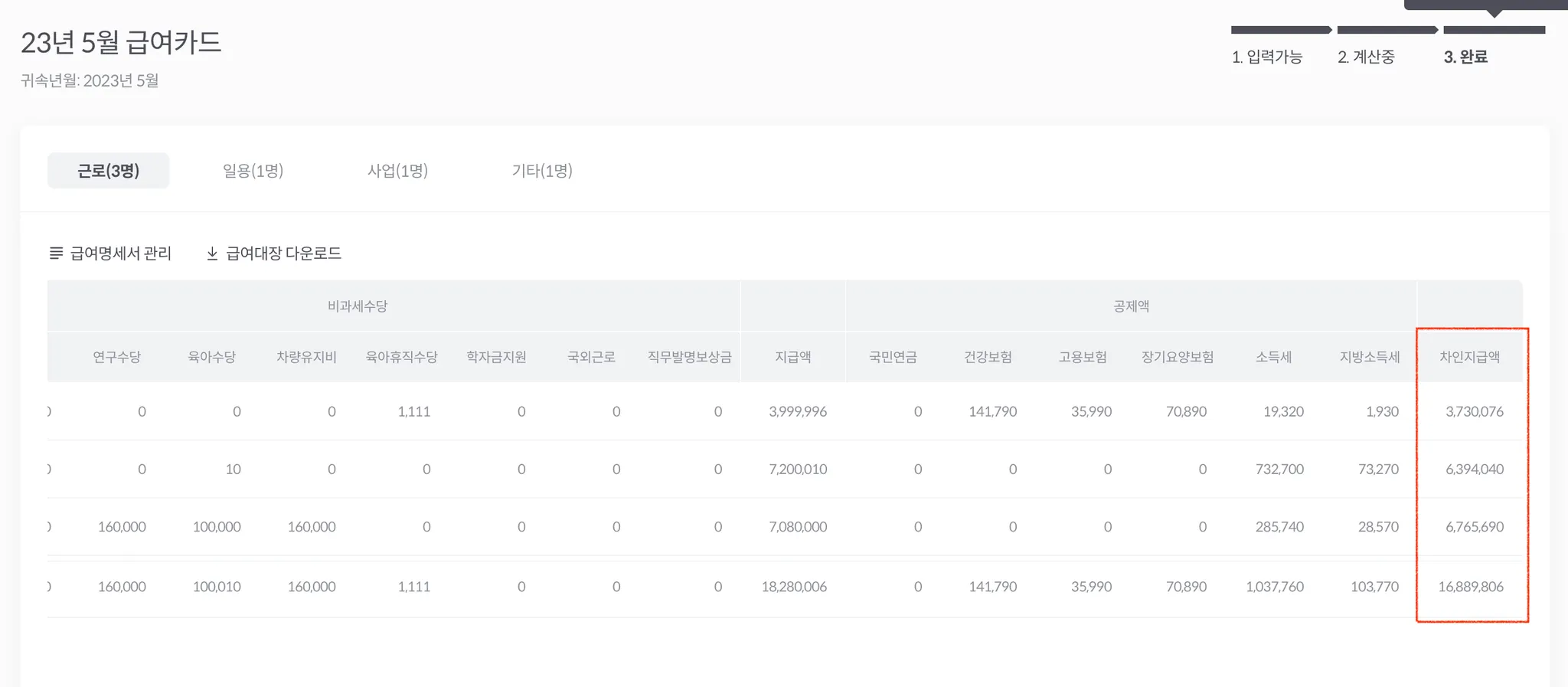Click the 16,889,806 total 차인지급액 value

click(1471, 587)
